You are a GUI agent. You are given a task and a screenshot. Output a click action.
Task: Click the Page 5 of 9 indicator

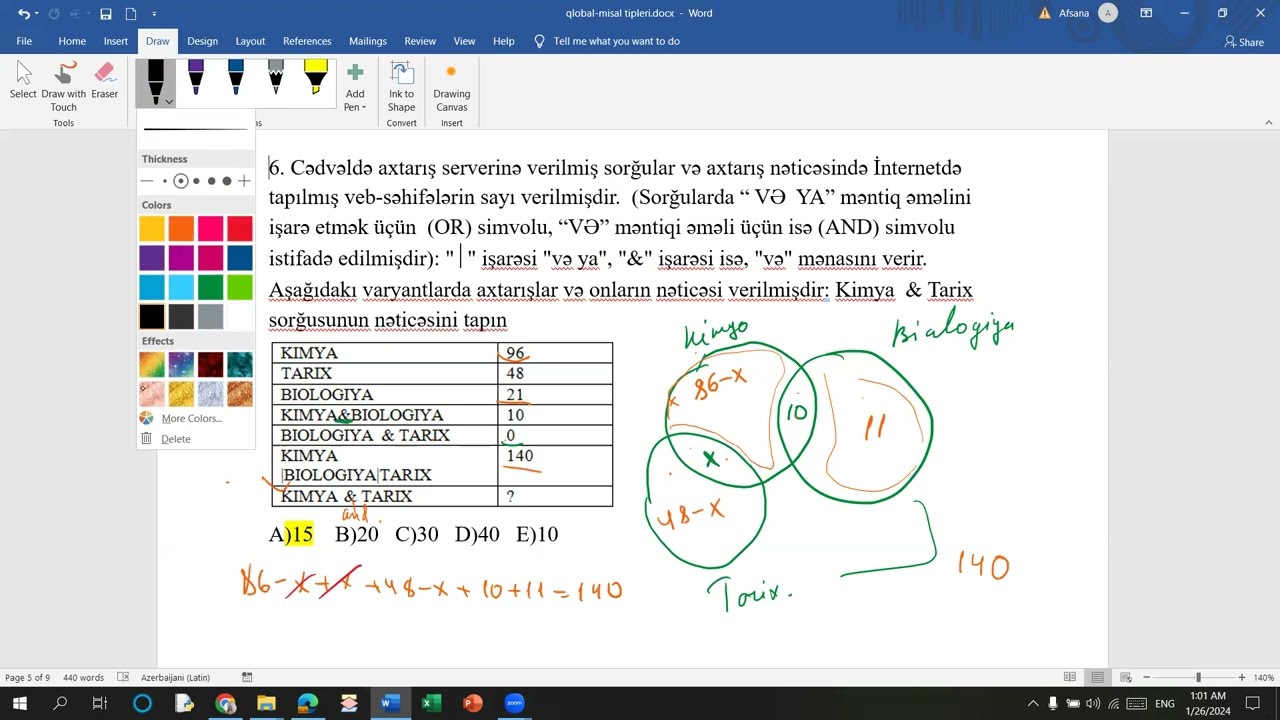[27, 678]
